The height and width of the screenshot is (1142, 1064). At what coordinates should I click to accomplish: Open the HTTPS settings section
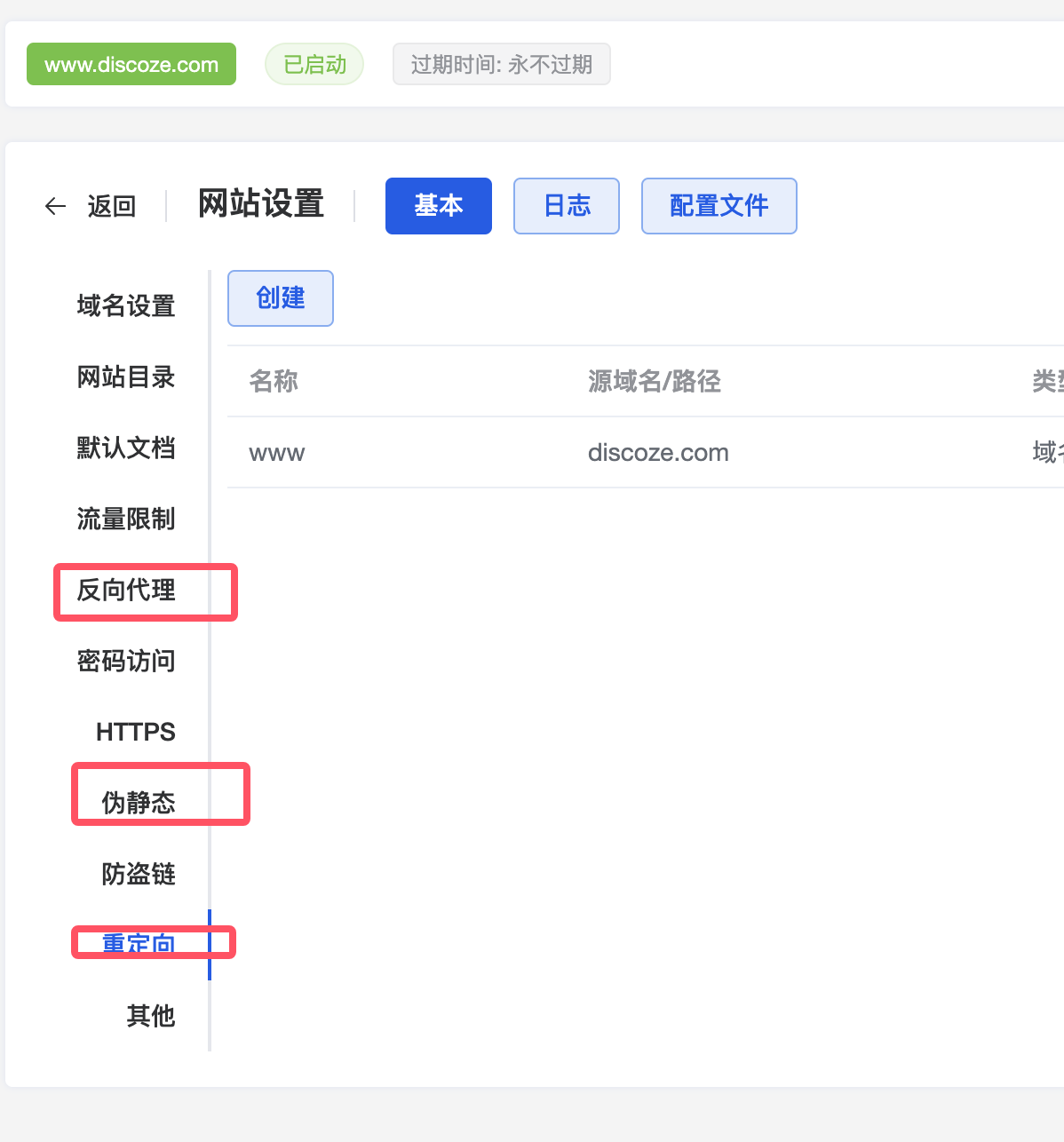tap(135, 733)
